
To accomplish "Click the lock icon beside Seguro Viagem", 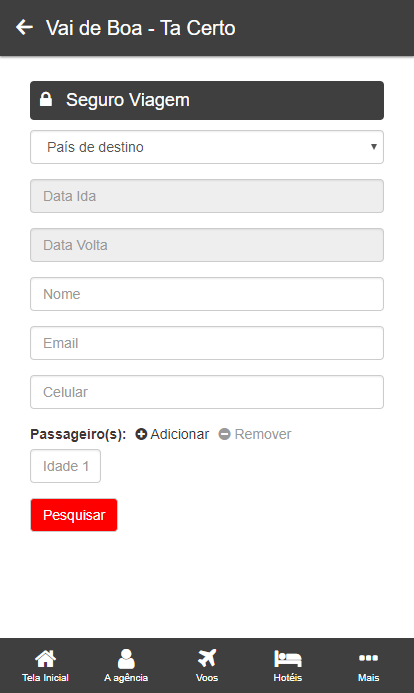I will coord(46,99).
